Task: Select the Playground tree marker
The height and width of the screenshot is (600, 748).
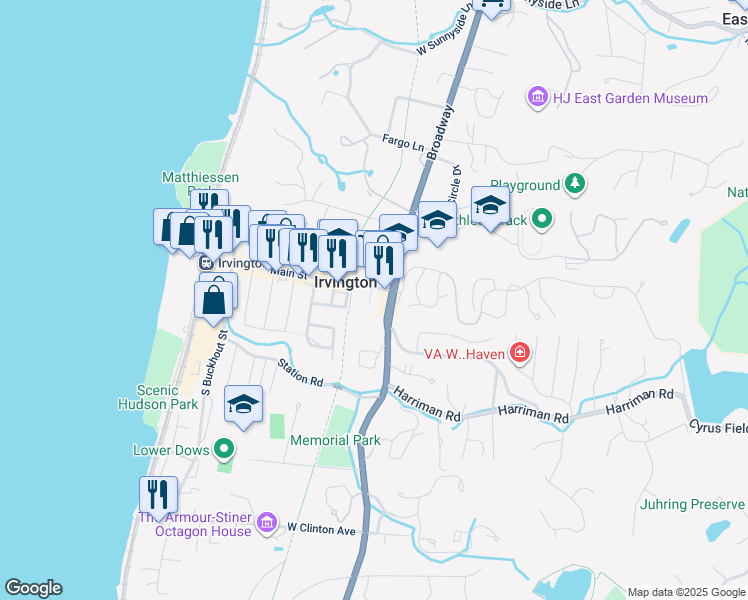Action: (574, 184)
